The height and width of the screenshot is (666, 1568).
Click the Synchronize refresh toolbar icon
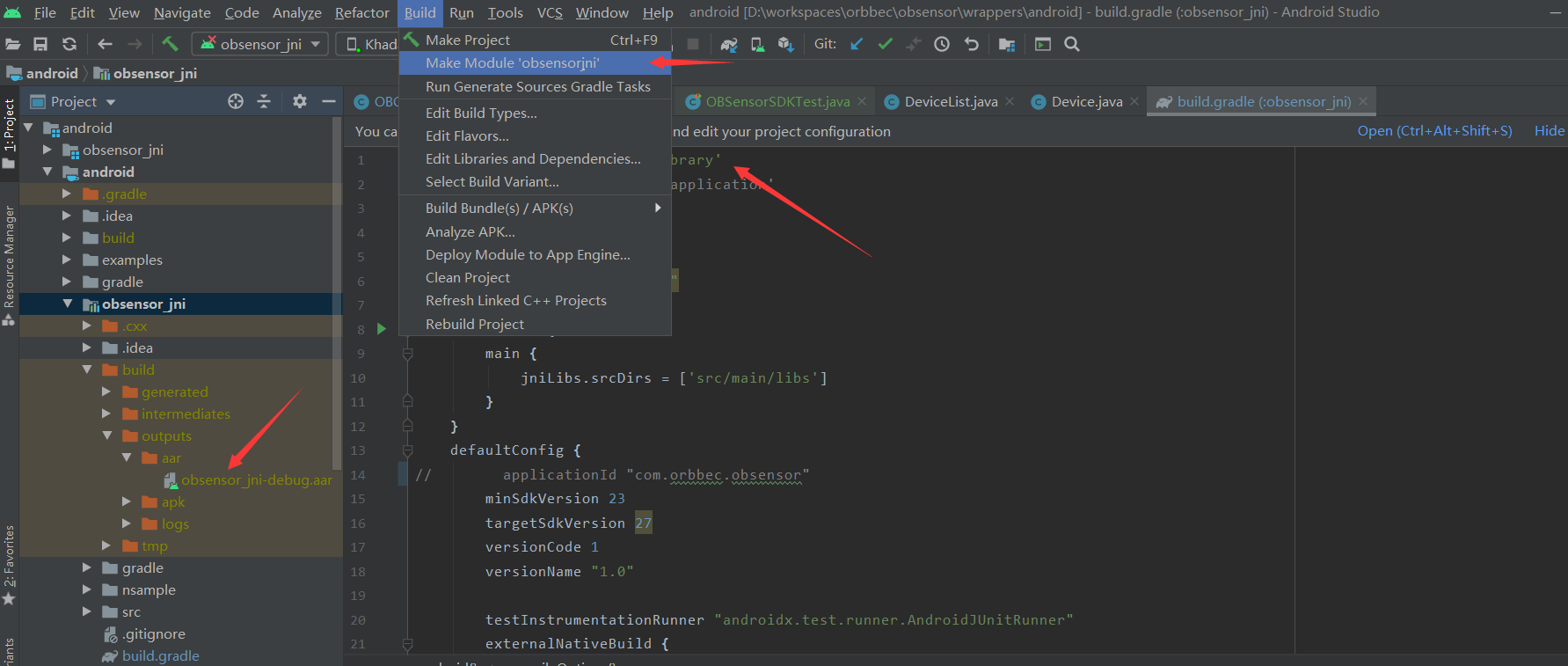69,44
